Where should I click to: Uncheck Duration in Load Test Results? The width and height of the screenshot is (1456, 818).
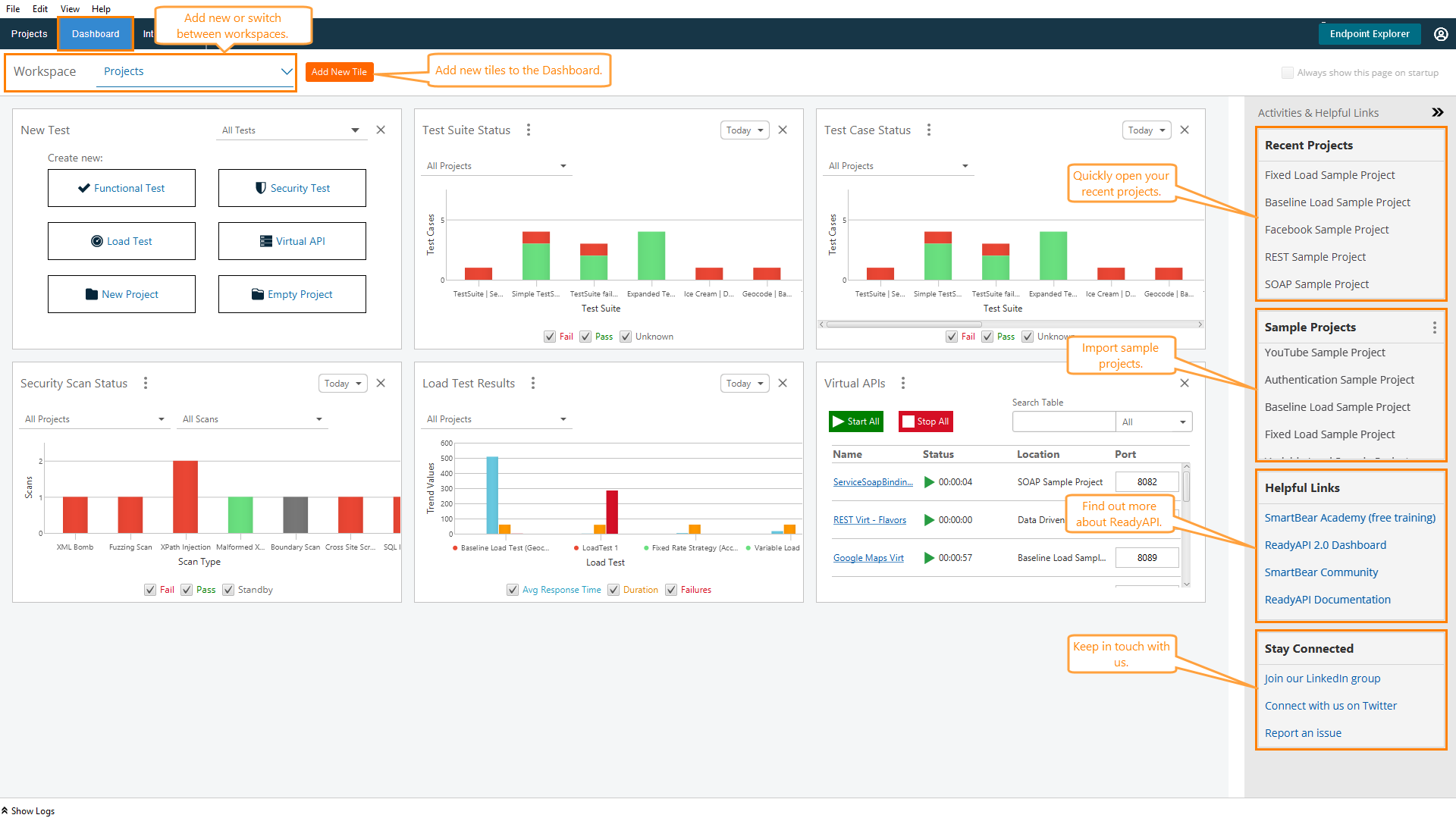(613, 589)
